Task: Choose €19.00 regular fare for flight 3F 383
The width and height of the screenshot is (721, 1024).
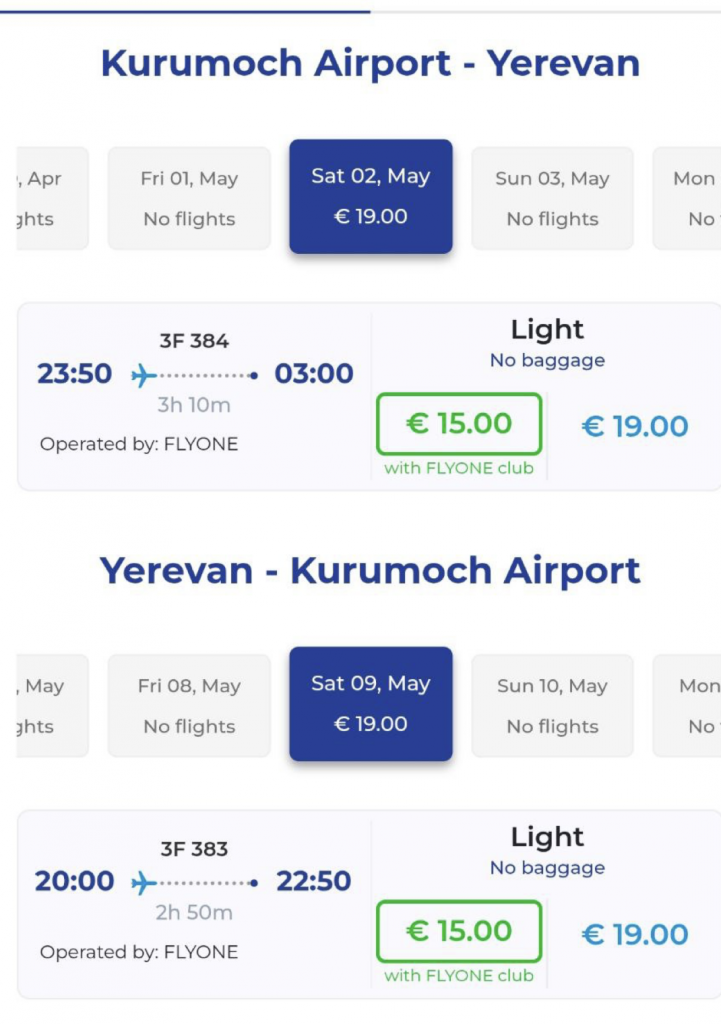Action: [635, 935]
